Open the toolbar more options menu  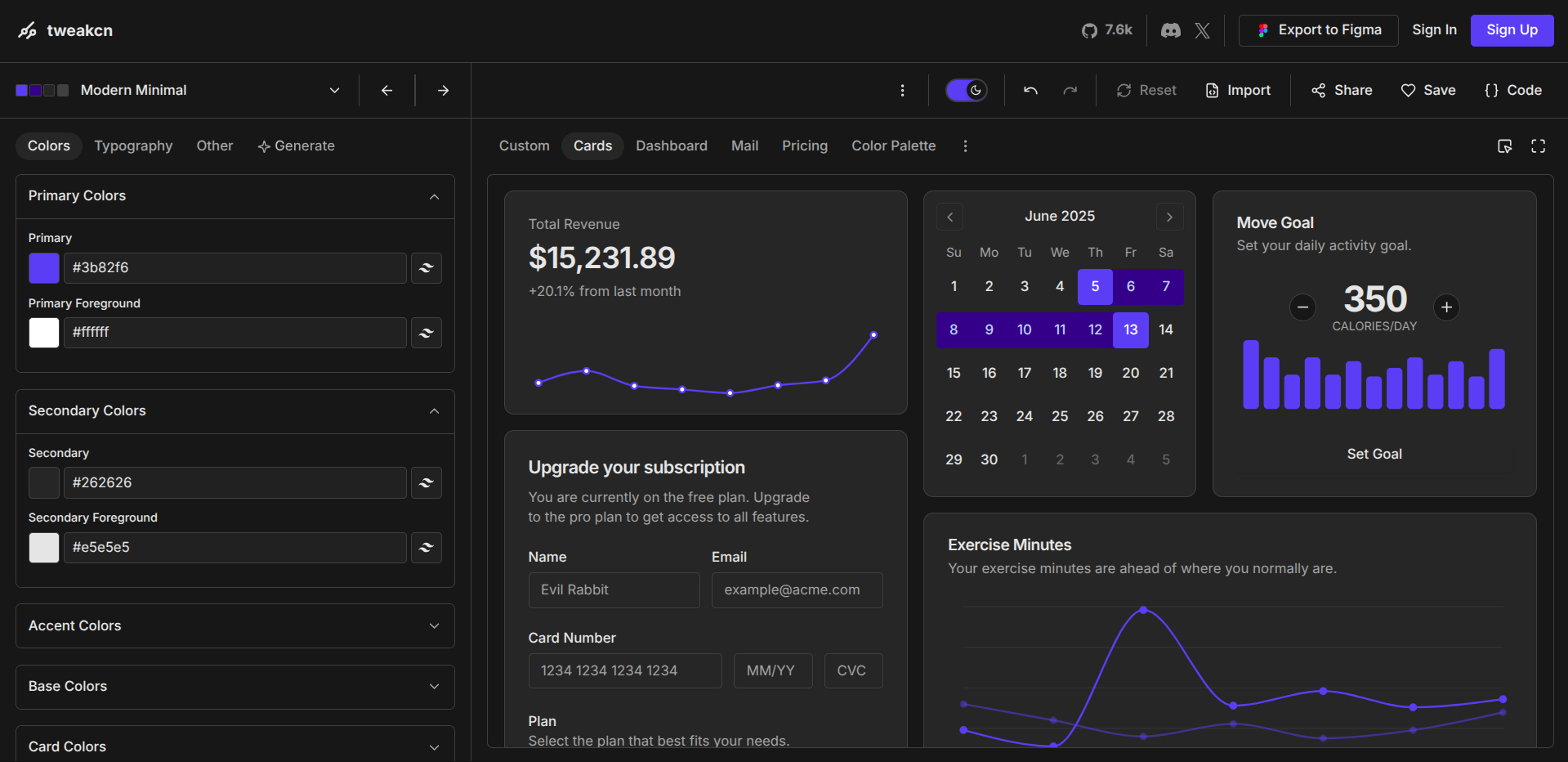coord(902,90)
